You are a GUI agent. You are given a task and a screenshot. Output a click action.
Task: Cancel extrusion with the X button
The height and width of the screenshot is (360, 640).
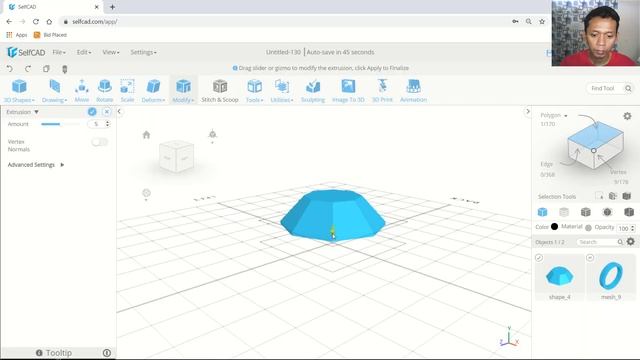pyautogui.click(x=107, y=112)
